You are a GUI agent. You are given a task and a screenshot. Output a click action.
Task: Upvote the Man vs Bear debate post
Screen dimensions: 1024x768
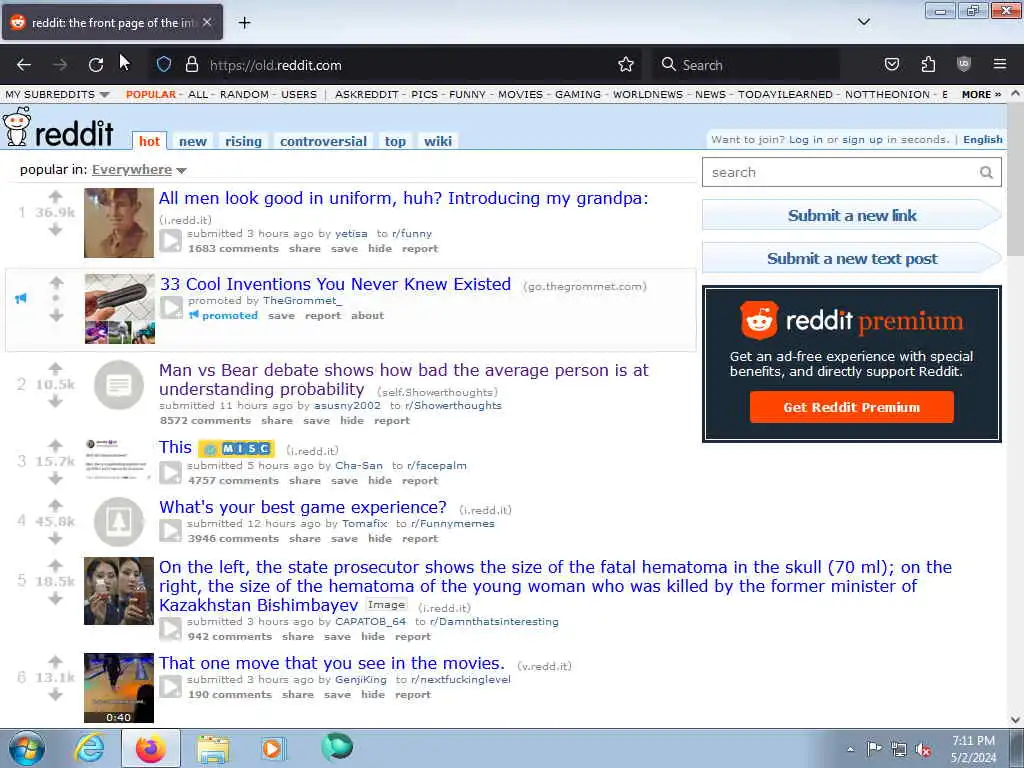(56, 368)
